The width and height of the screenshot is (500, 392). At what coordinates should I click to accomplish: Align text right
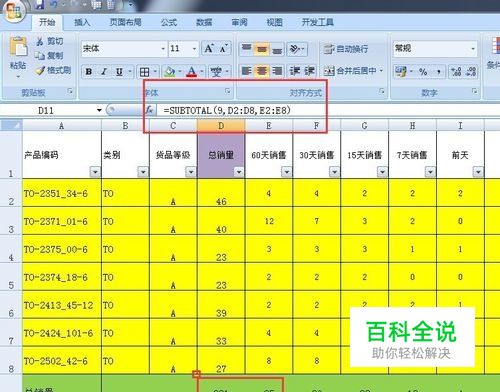(277, 71)
